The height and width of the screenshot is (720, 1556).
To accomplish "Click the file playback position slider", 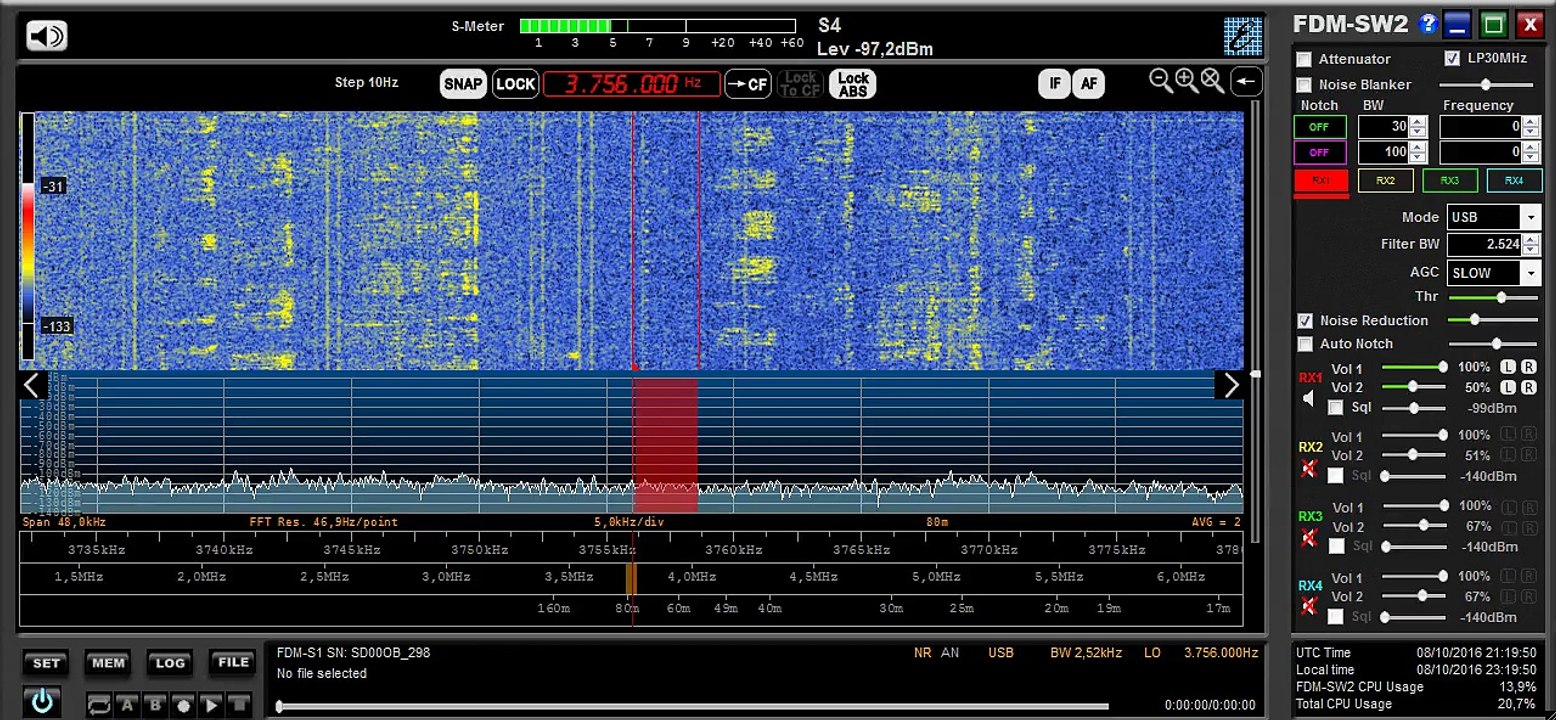I will tap(693, 706).
